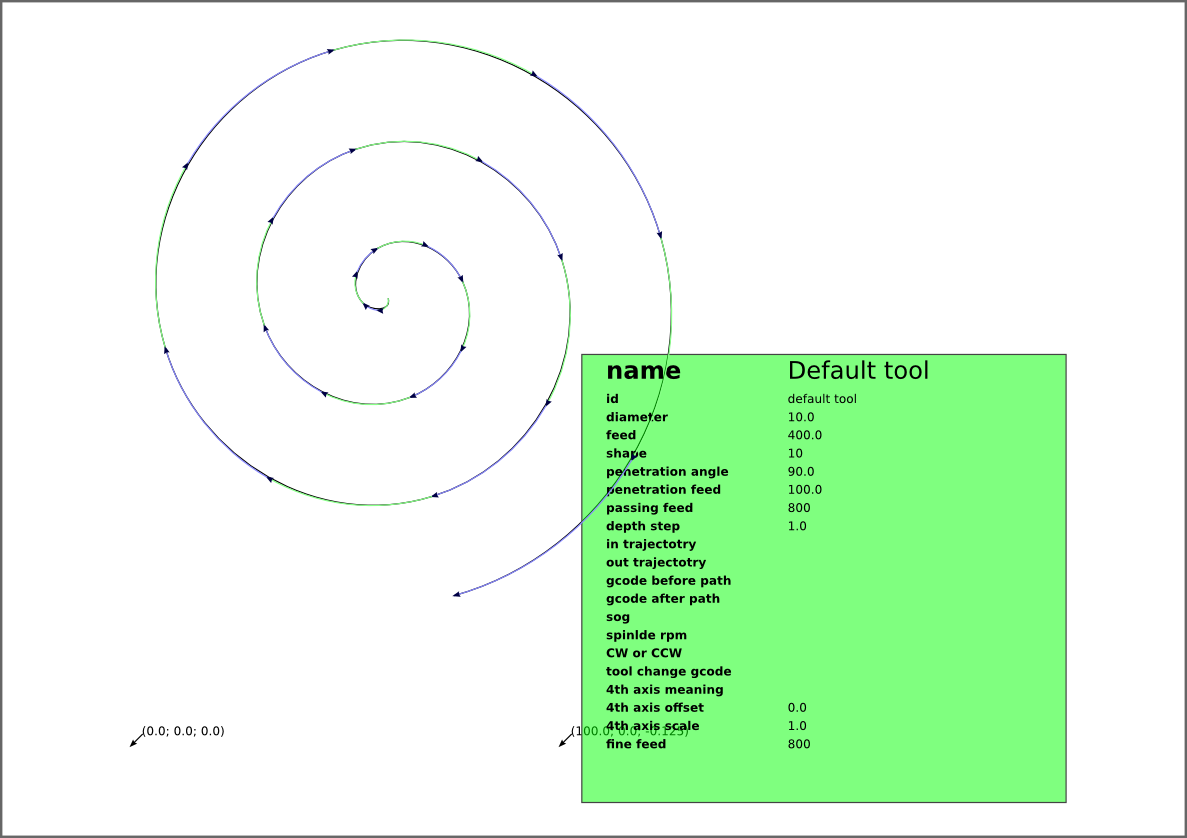Click the penetration feed value "100.0"
This screenshot has width=1187, height=838.
(805, 490)
